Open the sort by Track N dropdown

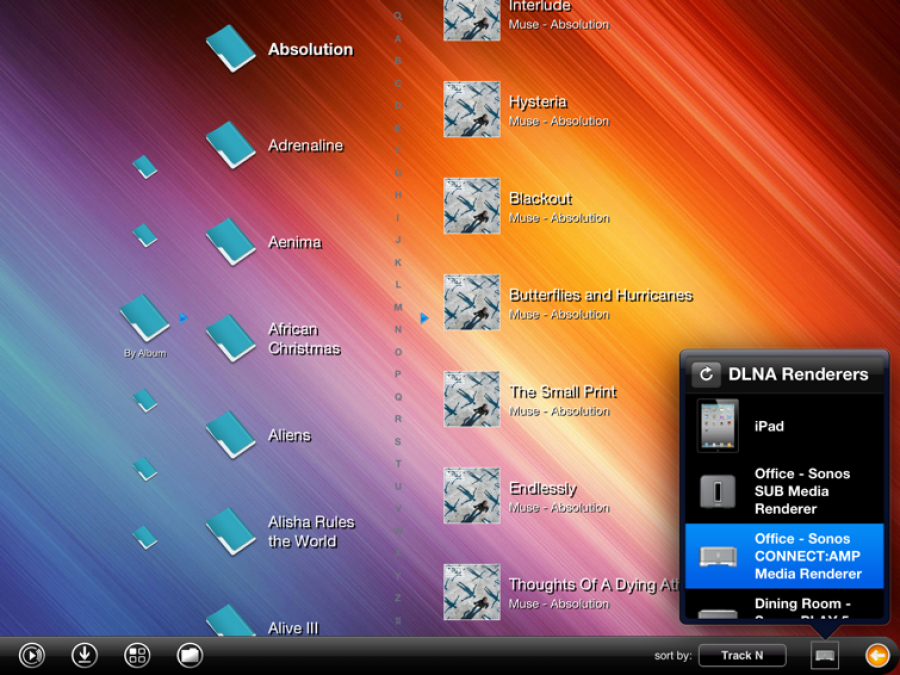(x=742, y=655)
